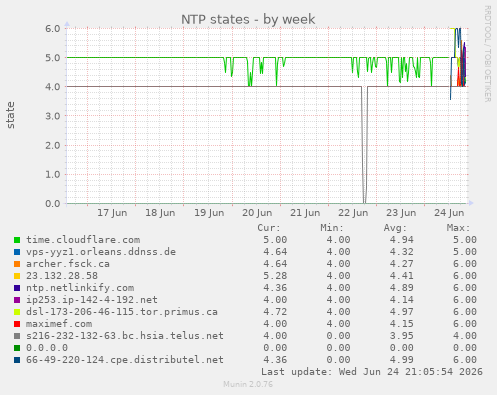Select the 23.132.28.58 legend label
This screenshot has height=395, width=497.
[62, 276]
